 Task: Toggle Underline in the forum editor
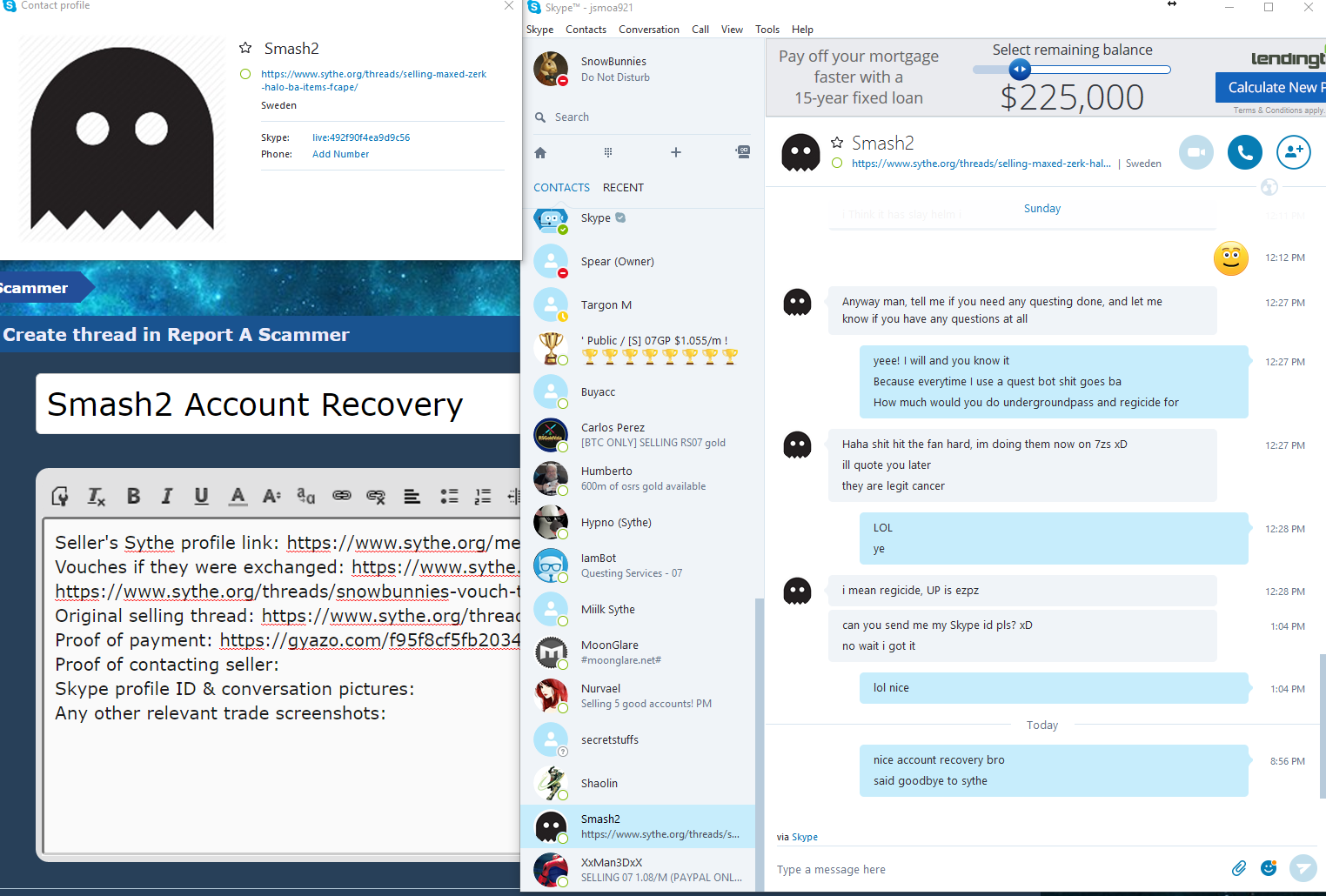pyautogui.click(x=201, y=496)
